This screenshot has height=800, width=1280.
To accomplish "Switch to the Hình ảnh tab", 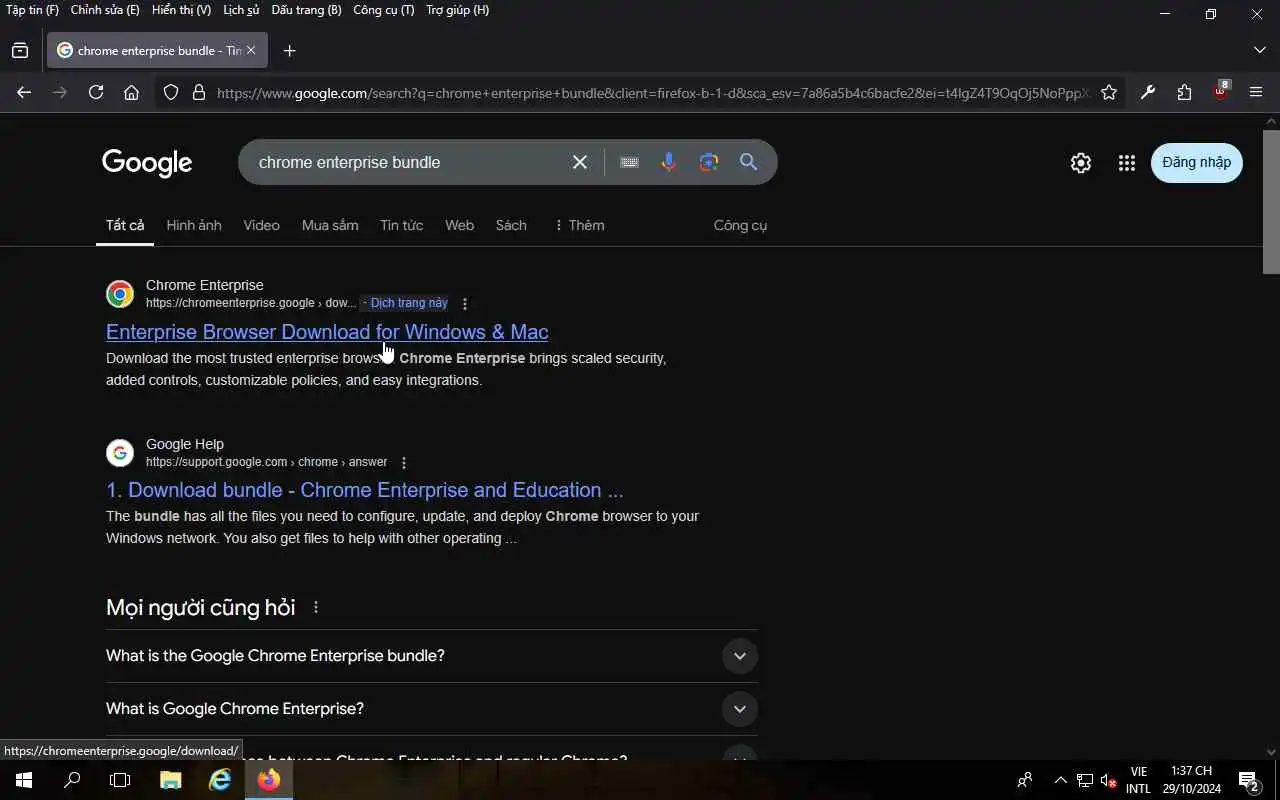I will [194, 225].
